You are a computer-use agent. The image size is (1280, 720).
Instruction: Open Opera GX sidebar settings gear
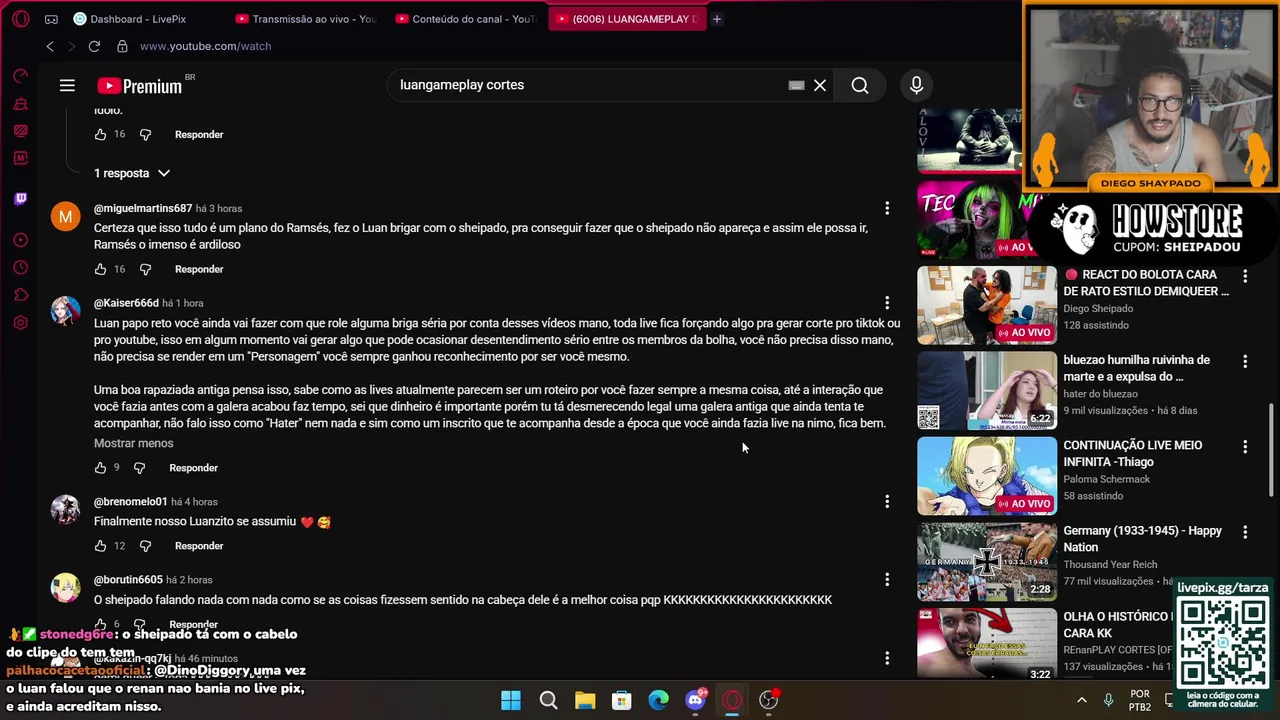20,322
